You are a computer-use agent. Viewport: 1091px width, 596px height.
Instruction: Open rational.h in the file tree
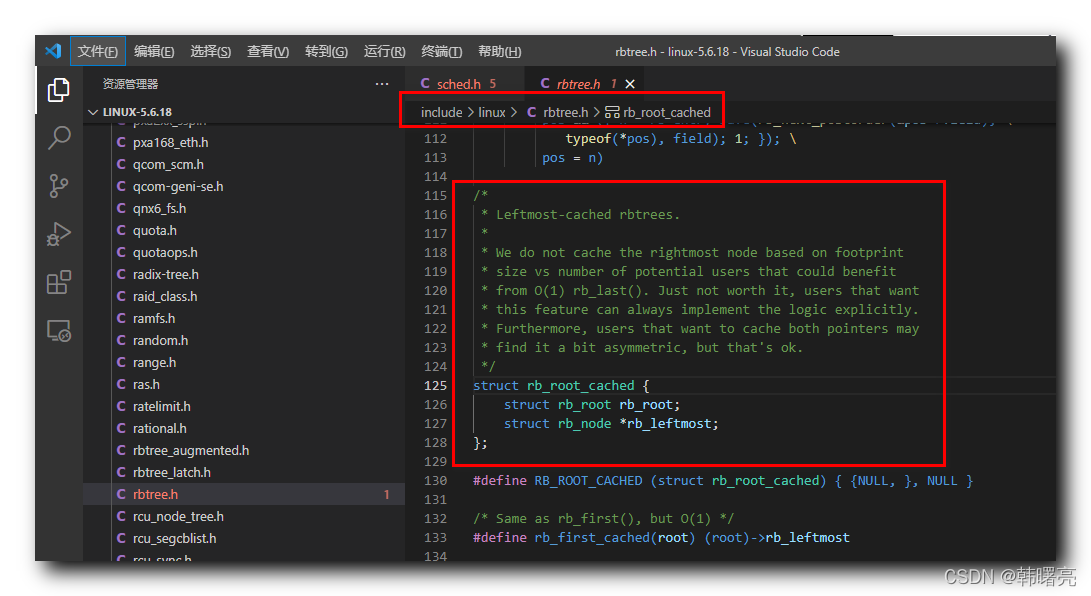159,428
